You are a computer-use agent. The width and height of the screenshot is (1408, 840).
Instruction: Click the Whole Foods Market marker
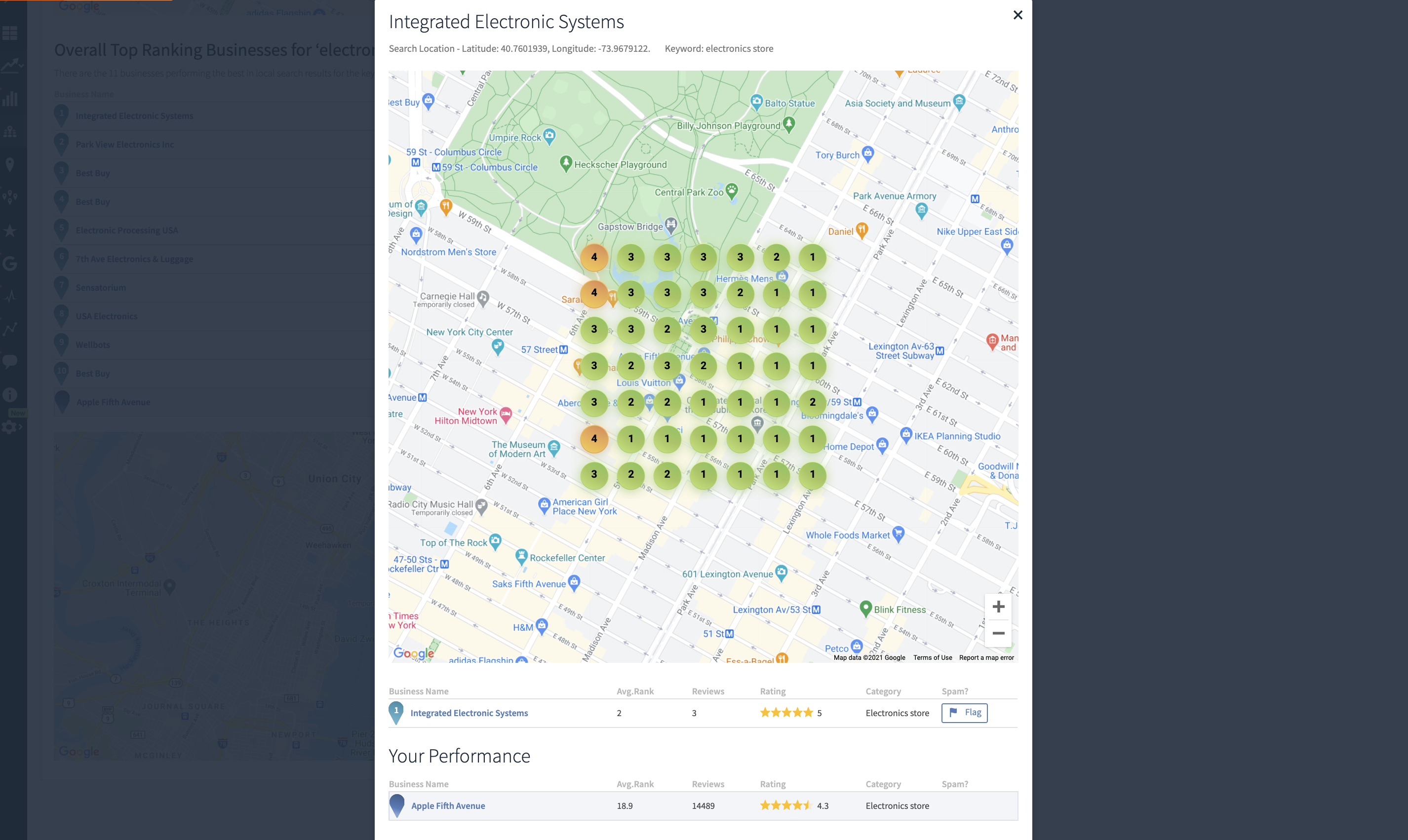tap(898, 534)
